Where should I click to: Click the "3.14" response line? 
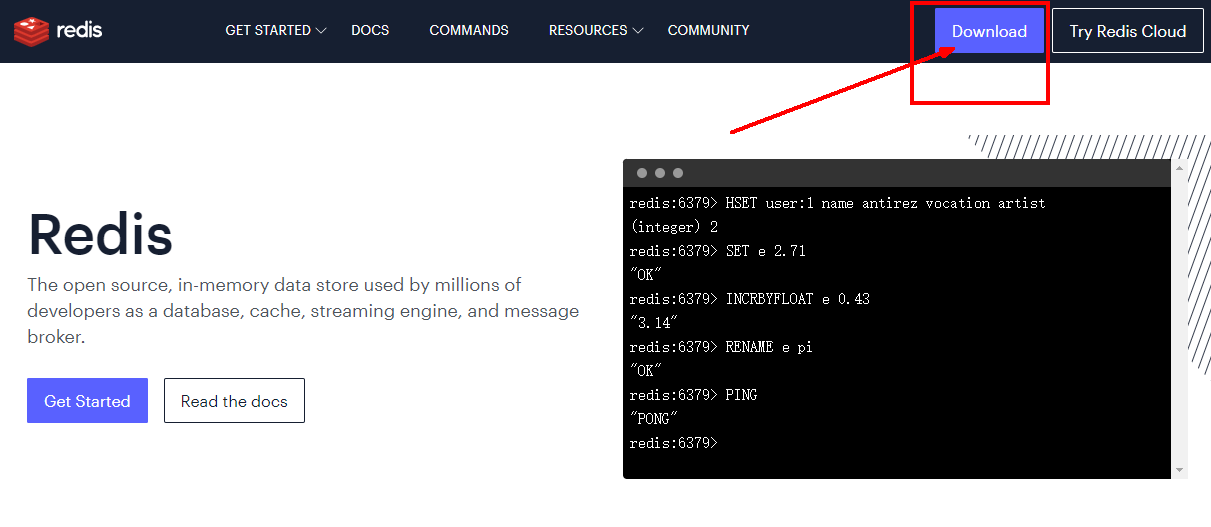tap(653, 323)
